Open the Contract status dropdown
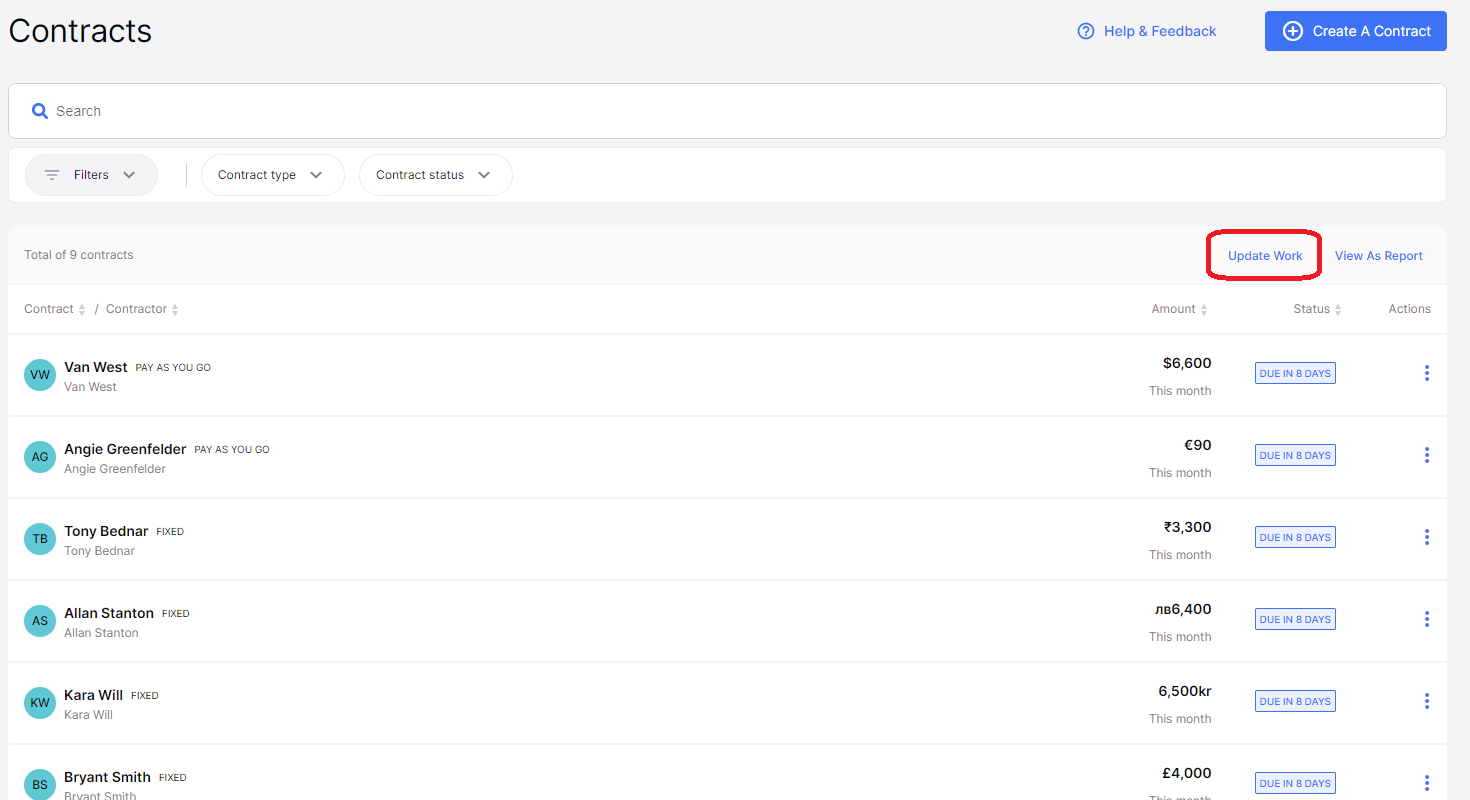The image size is (1470, 800). [436, 175]
